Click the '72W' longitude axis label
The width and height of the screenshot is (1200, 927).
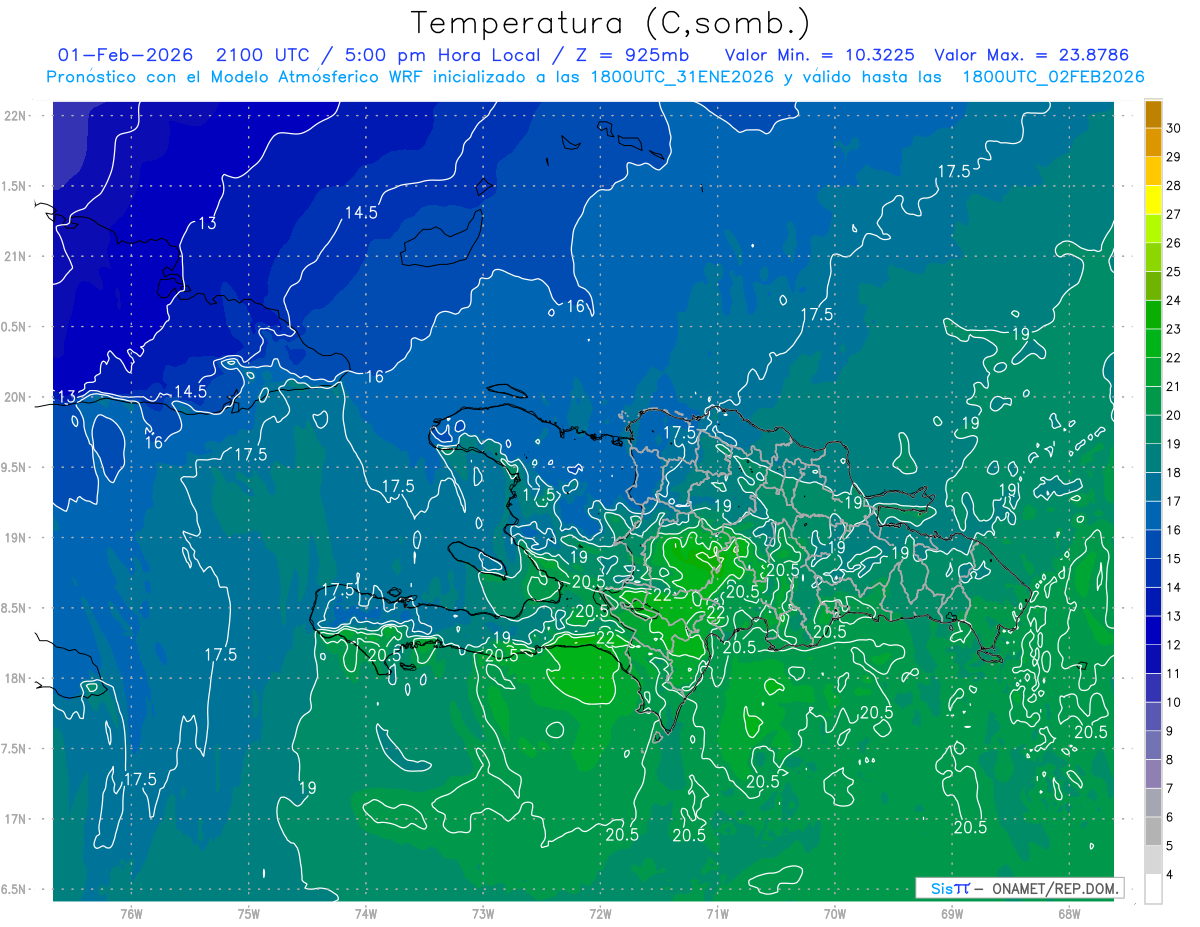[x=600, y=913]
